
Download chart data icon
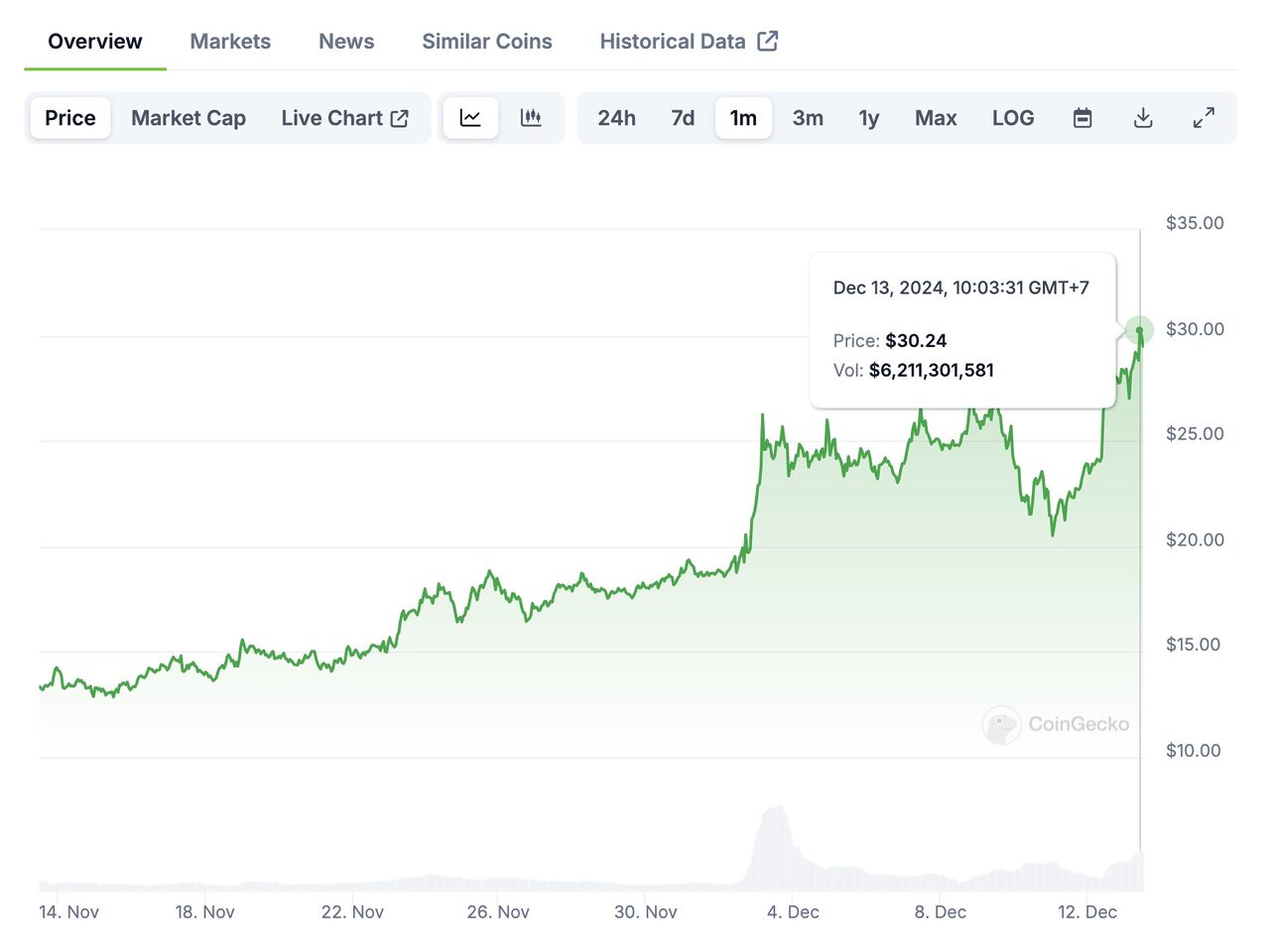point(1143,118)
